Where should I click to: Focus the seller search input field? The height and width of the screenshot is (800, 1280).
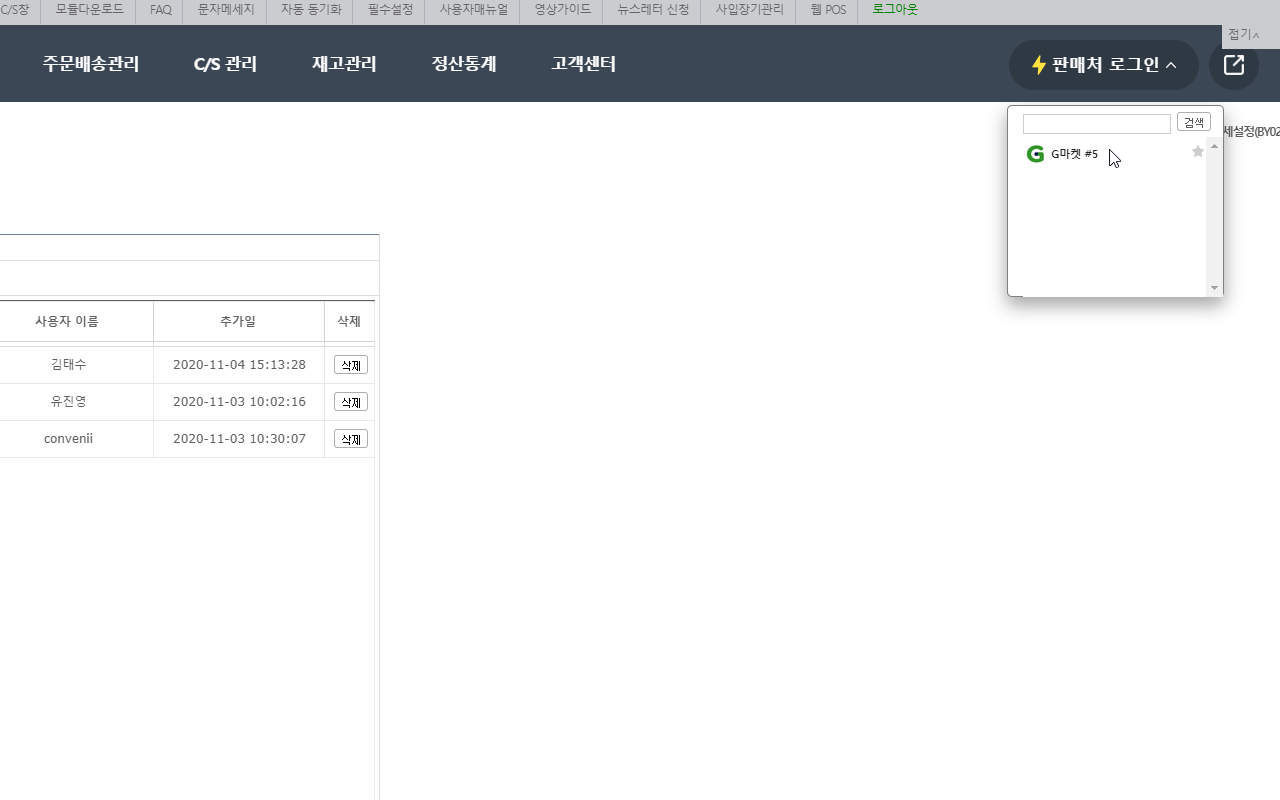(1097, 123)
